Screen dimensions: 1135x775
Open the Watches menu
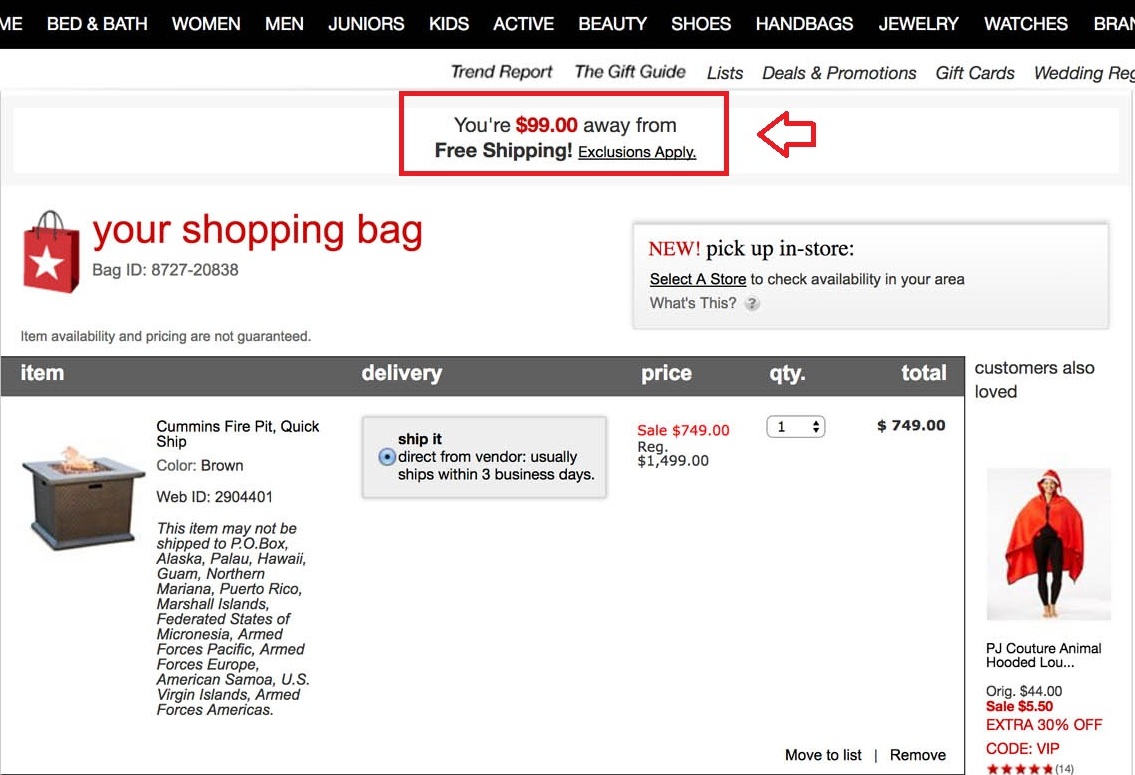pos(1026,24)
